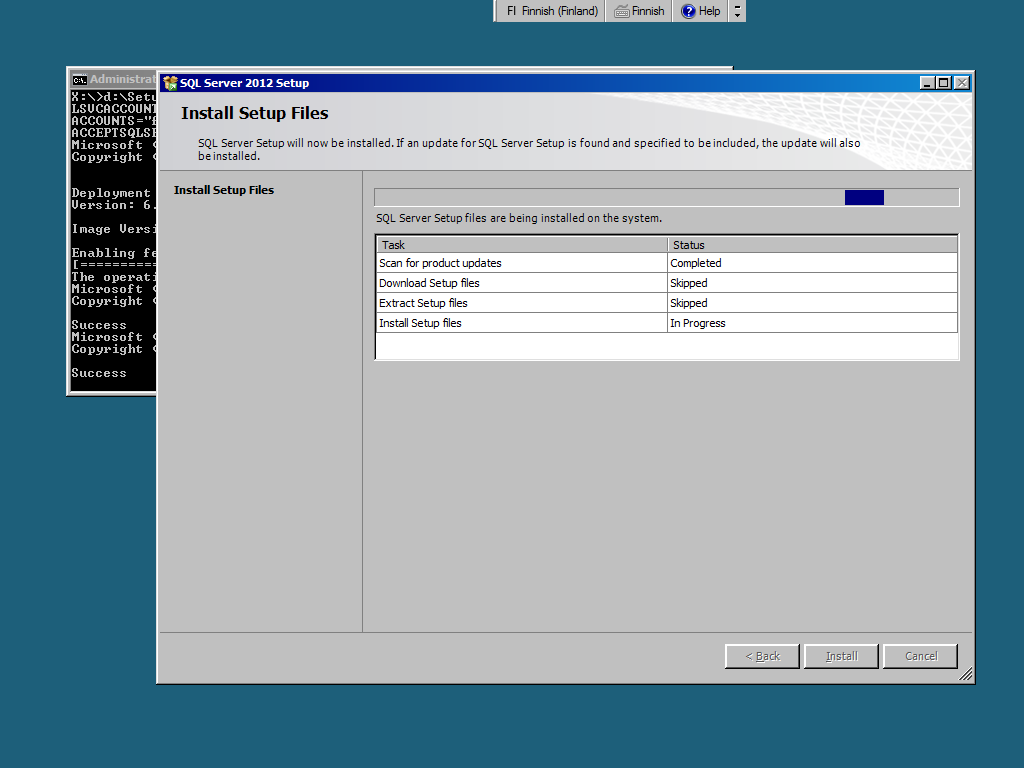
Task: Minimize the SQL Server 2012 Setup window
Action: (x=927, y=83)
